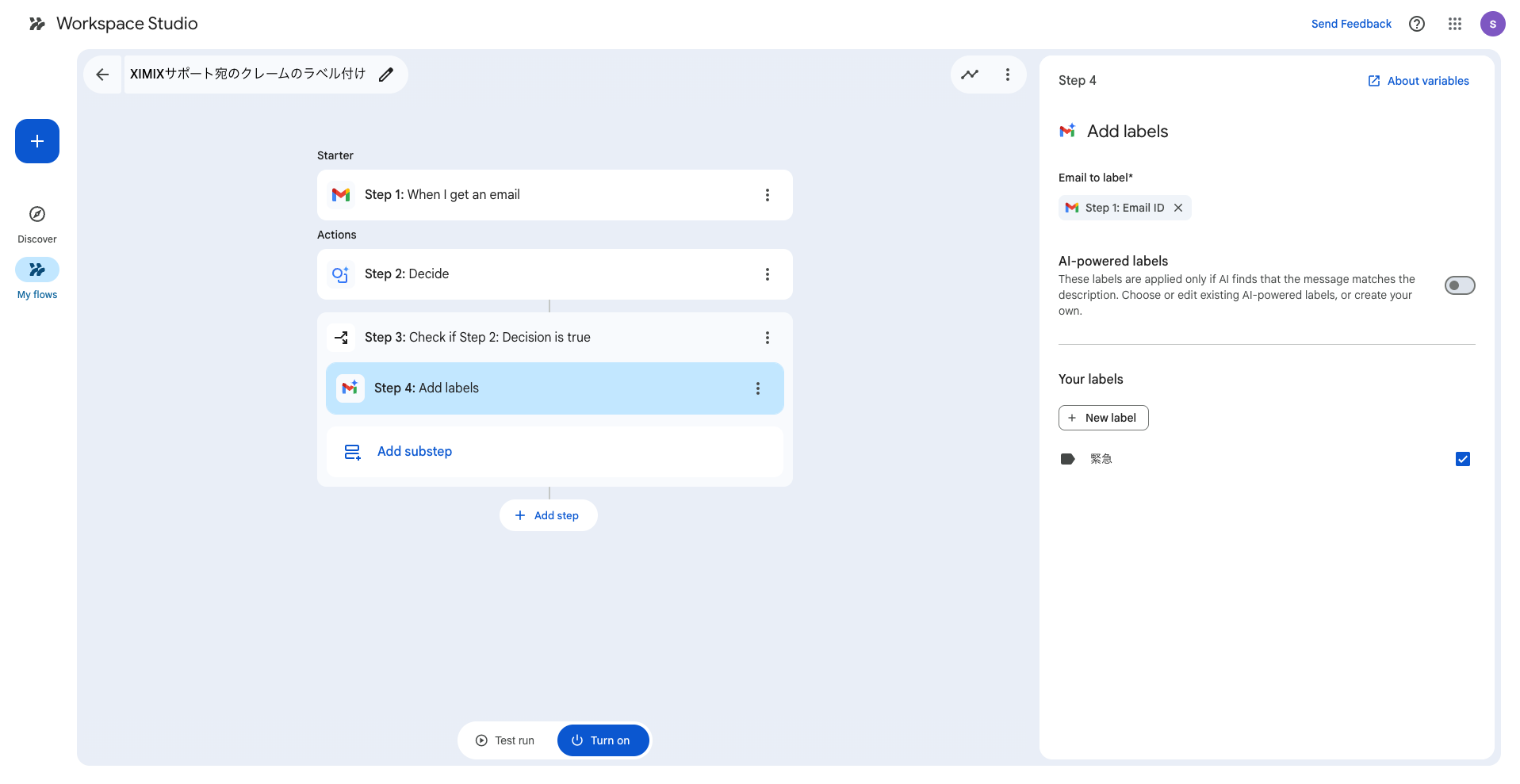
Task: Open more options for Step 4: Add labels
Action: coord(757,388)
